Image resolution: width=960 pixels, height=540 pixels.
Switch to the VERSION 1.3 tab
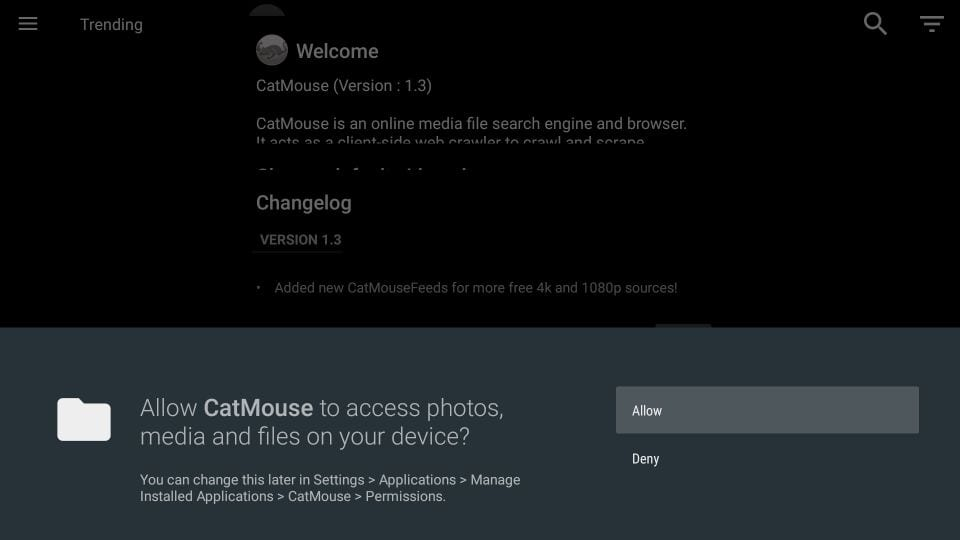(x=300, y=240)
